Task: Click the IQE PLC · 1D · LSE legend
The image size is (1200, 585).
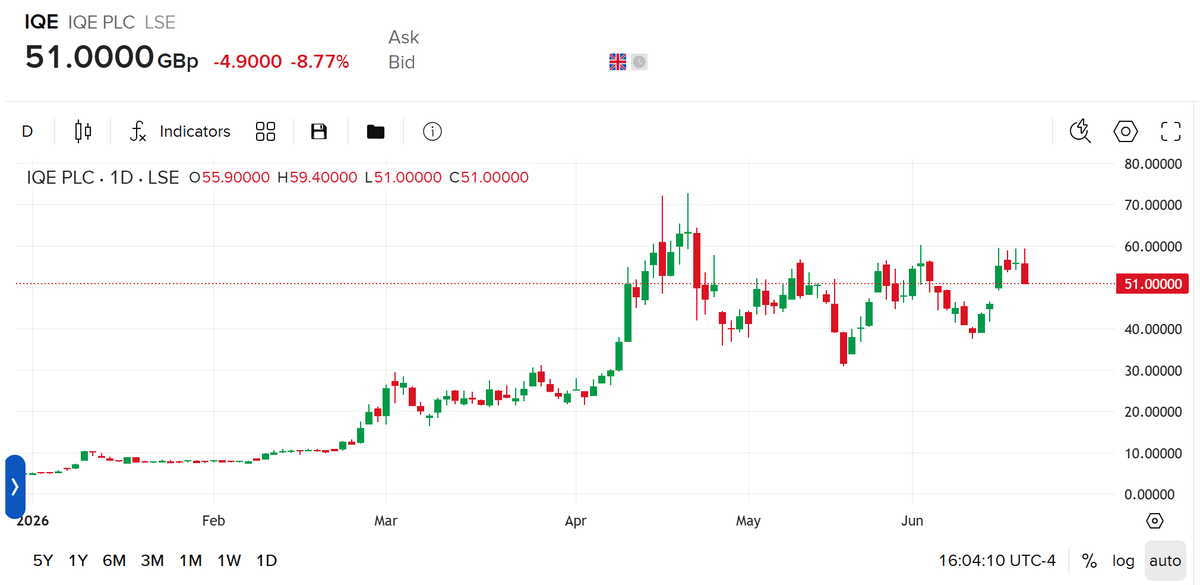Action: (x=102, y=178)
